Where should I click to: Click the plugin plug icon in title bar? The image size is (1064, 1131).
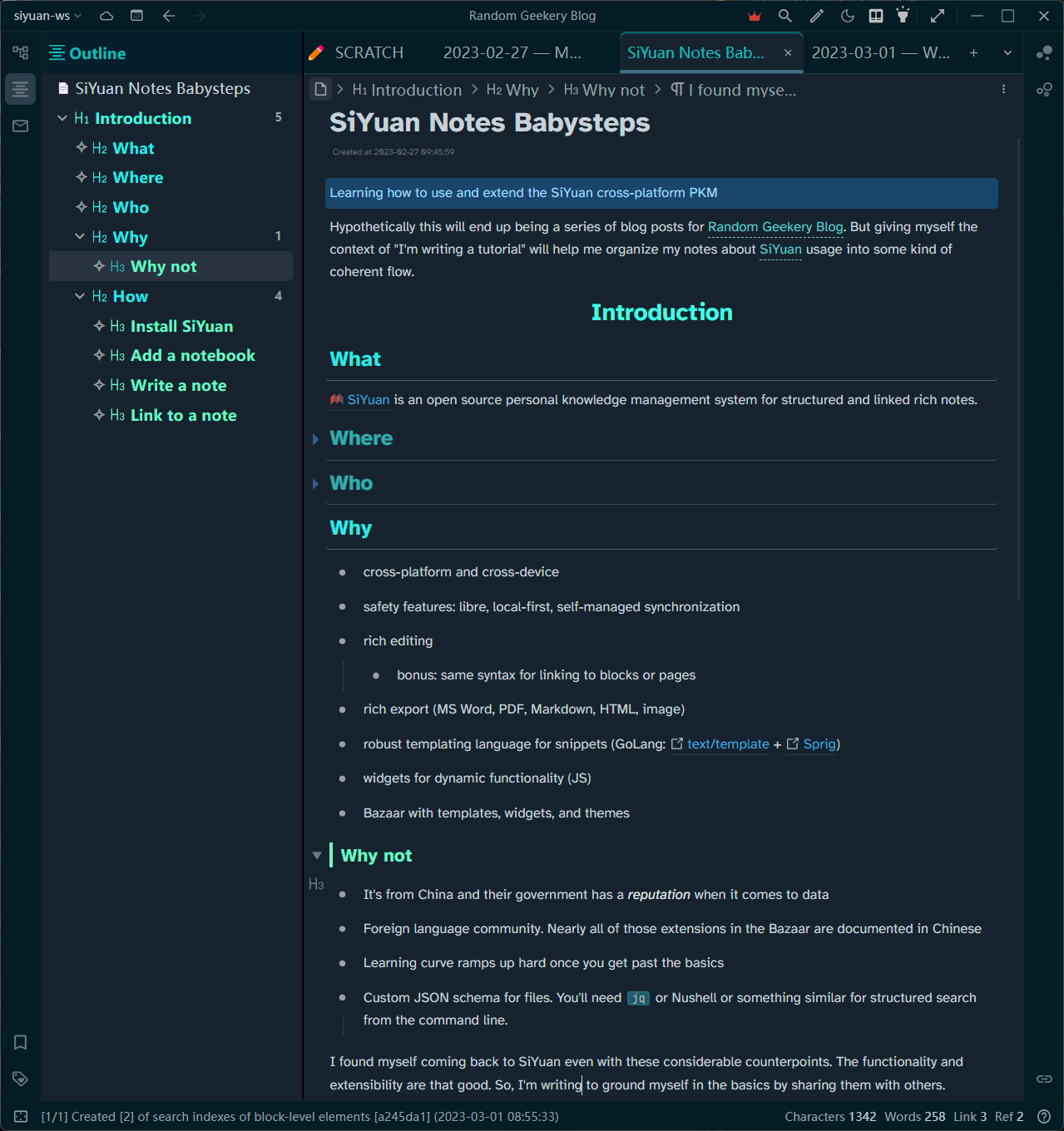click(x=903, y=15)
